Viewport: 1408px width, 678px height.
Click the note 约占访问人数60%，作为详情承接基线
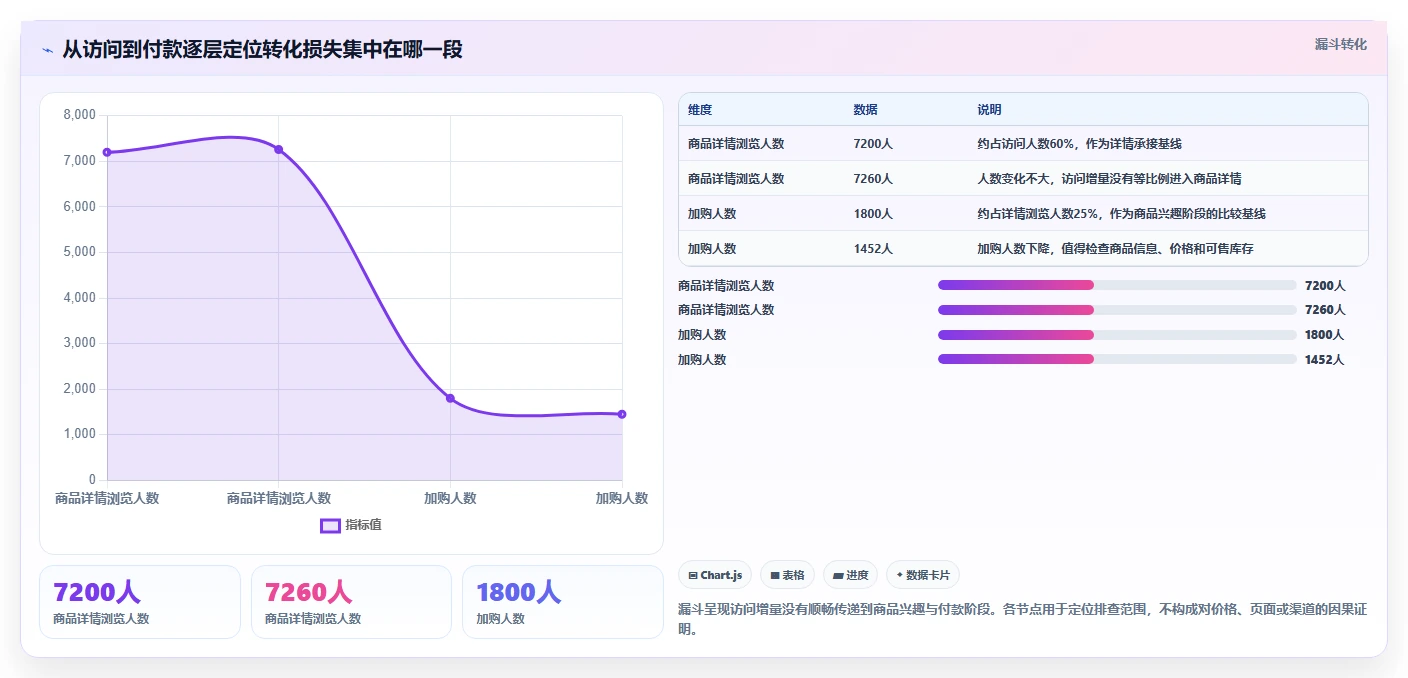coord(1079,144)
